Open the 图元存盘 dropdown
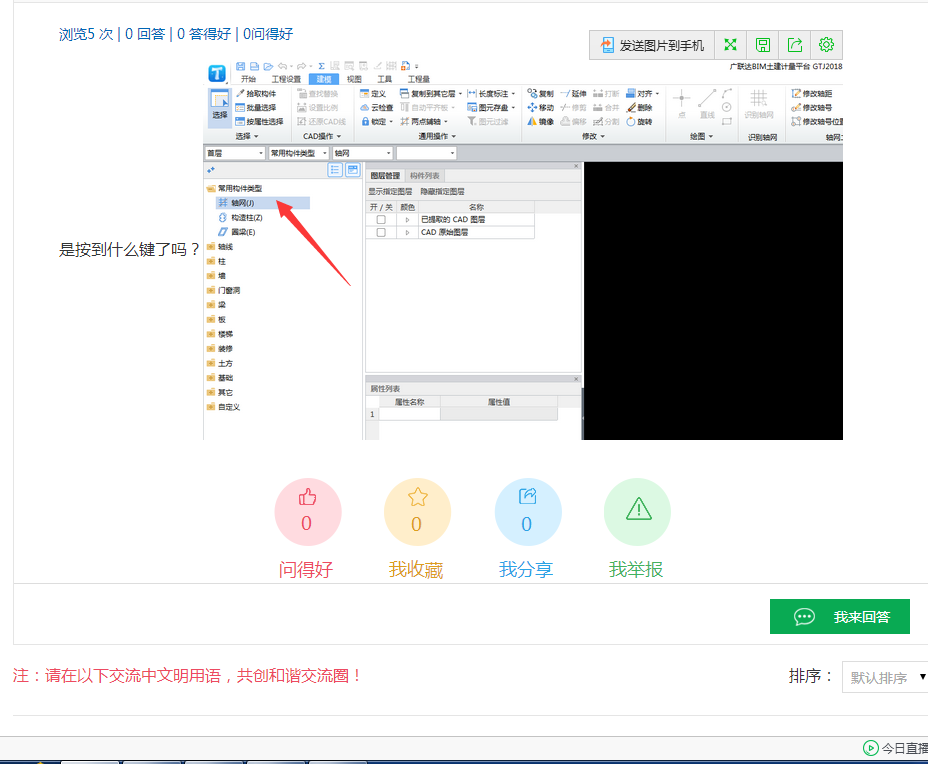The width and height of the screenshot is (928, 764). [491, 107]
